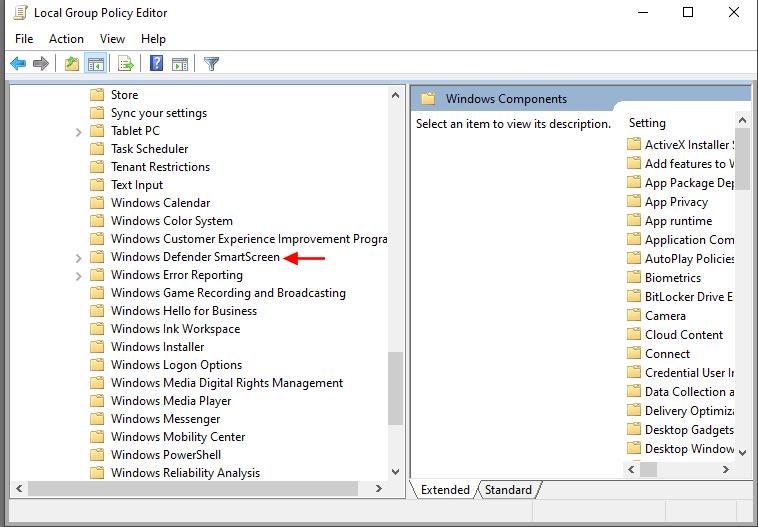Select Text Input tree item
Image resolution: width=758 pixels, height=527 pixels.
(x=137, y=185)
